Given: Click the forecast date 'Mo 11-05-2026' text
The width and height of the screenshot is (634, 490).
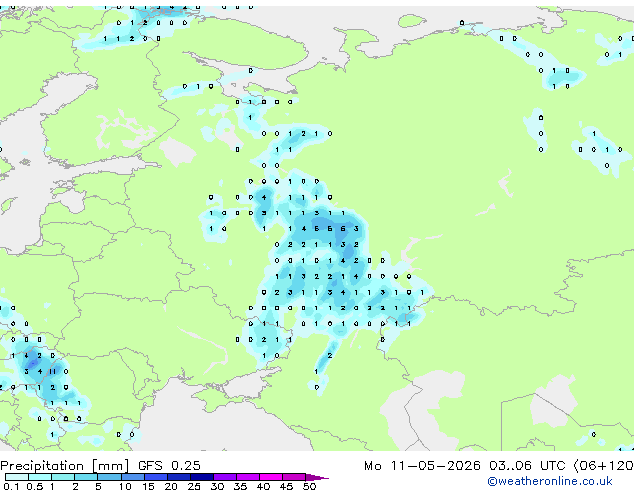Looking at the screenshot, I should pyautogui.click(x=422, y=466).
